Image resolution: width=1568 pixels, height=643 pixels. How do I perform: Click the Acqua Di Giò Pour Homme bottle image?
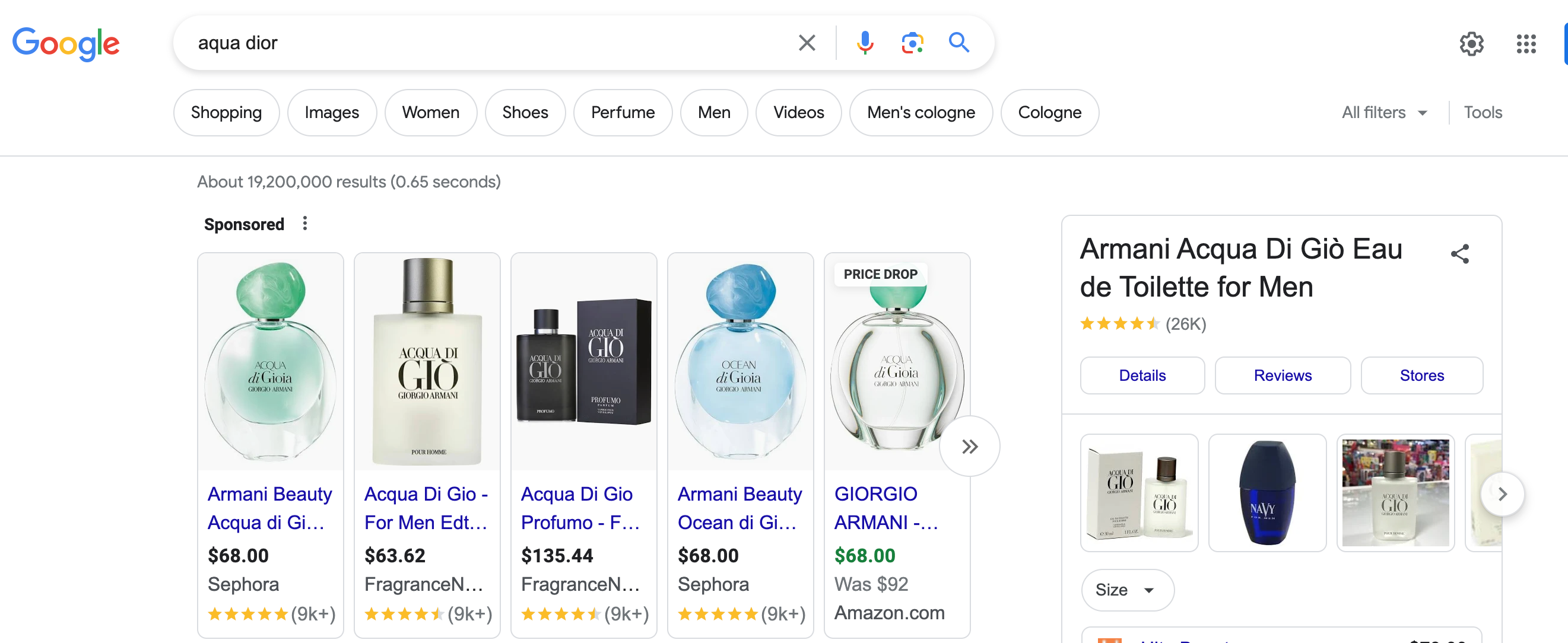(427, 362)
